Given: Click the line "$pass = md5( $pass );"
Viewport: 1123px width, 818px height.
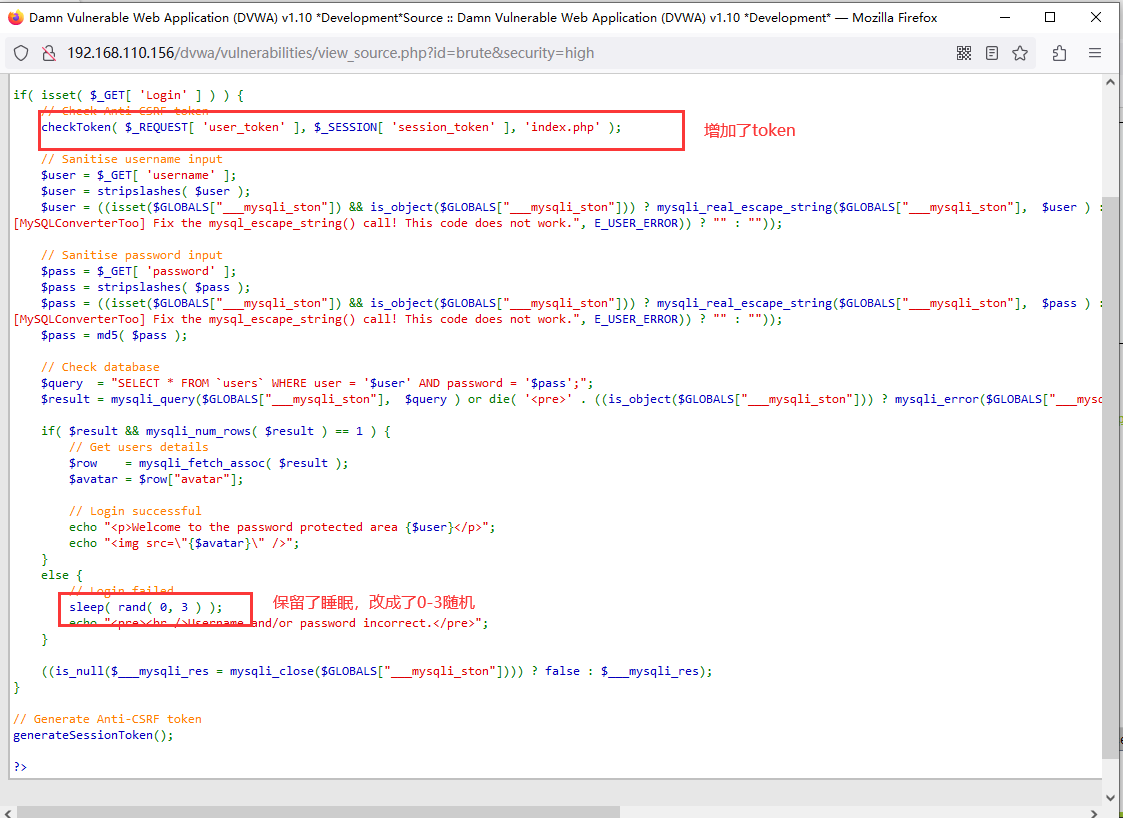Looking at the screenshot, I should [115, 335].
